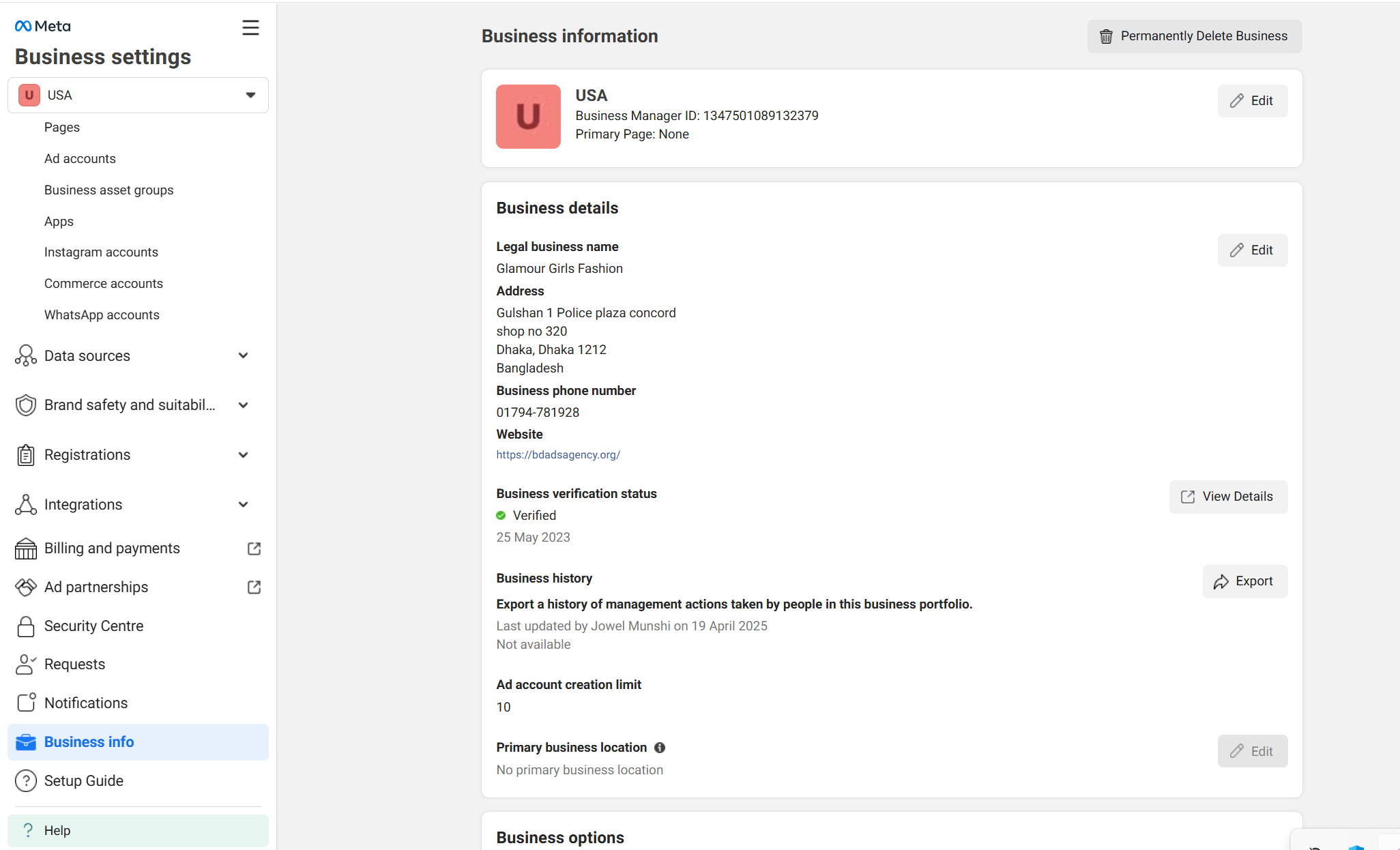Edit Primary business location
This screenshot has height=850, width=1400.
tap(1252, 751)
